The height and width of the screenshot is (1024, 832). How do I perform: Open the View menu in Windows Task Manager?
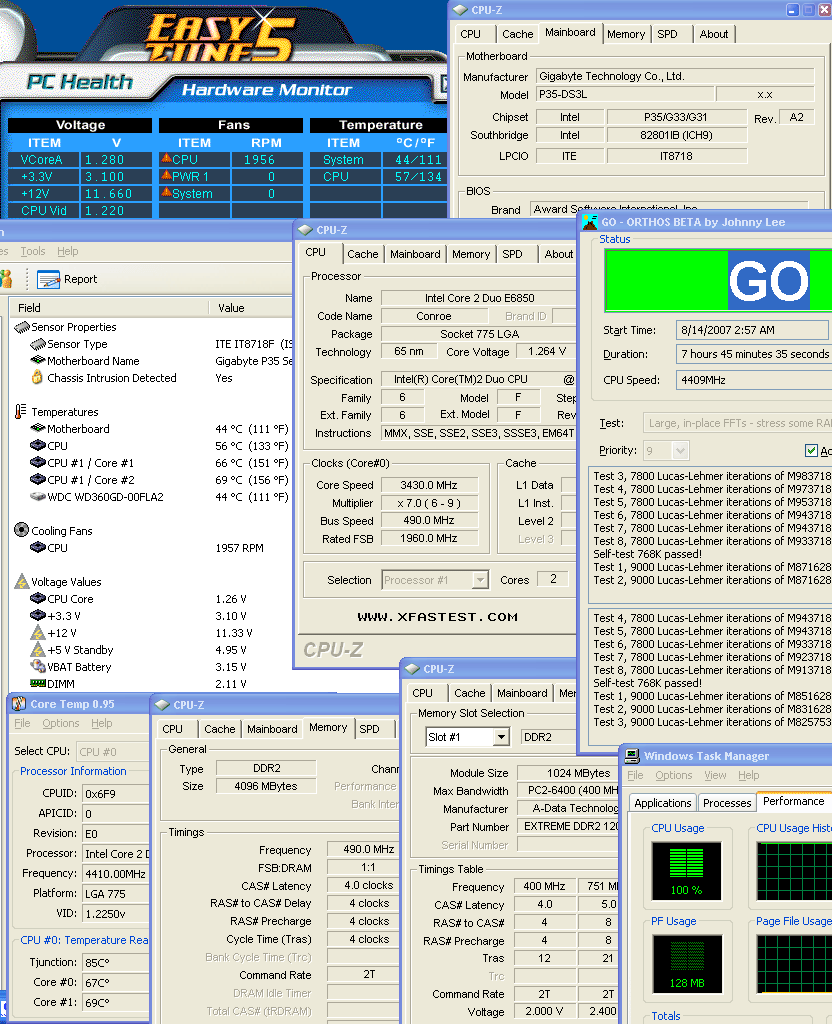[715, 775]
